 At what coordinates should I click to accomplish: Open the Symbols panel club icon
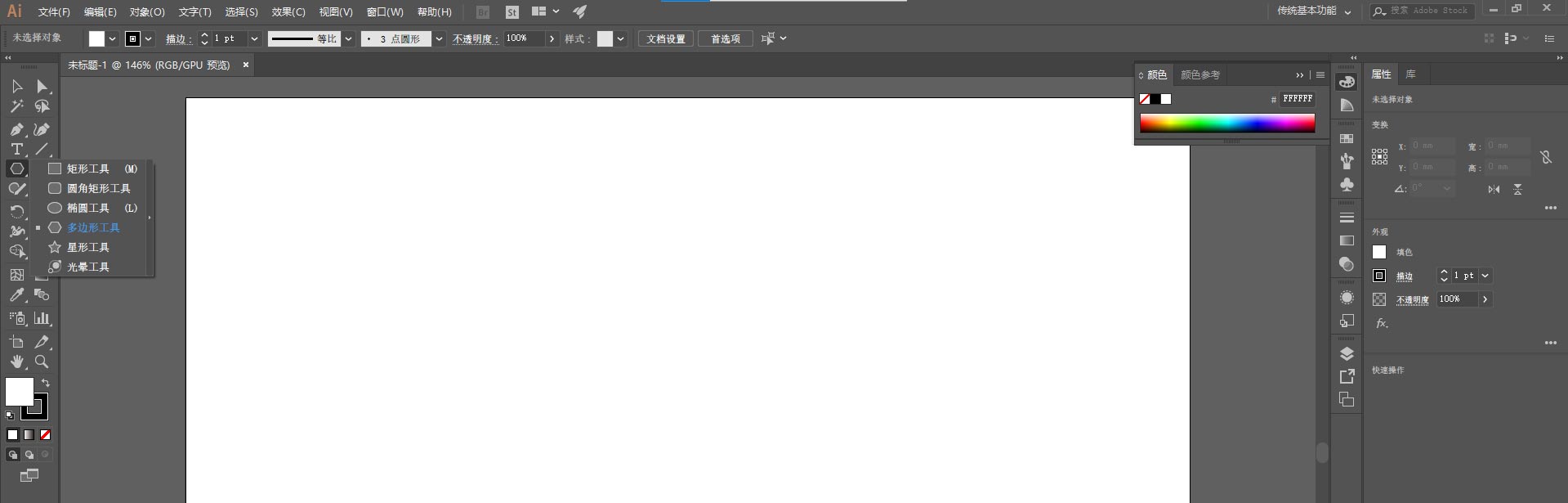click(x=1347, y=185)
